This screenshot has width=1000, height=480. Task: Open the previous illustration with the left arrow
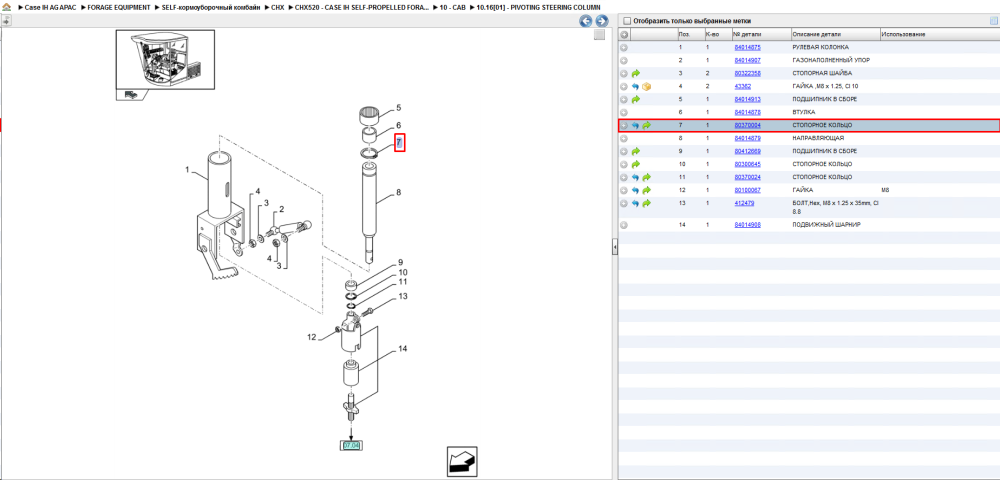tap(585, 21)
